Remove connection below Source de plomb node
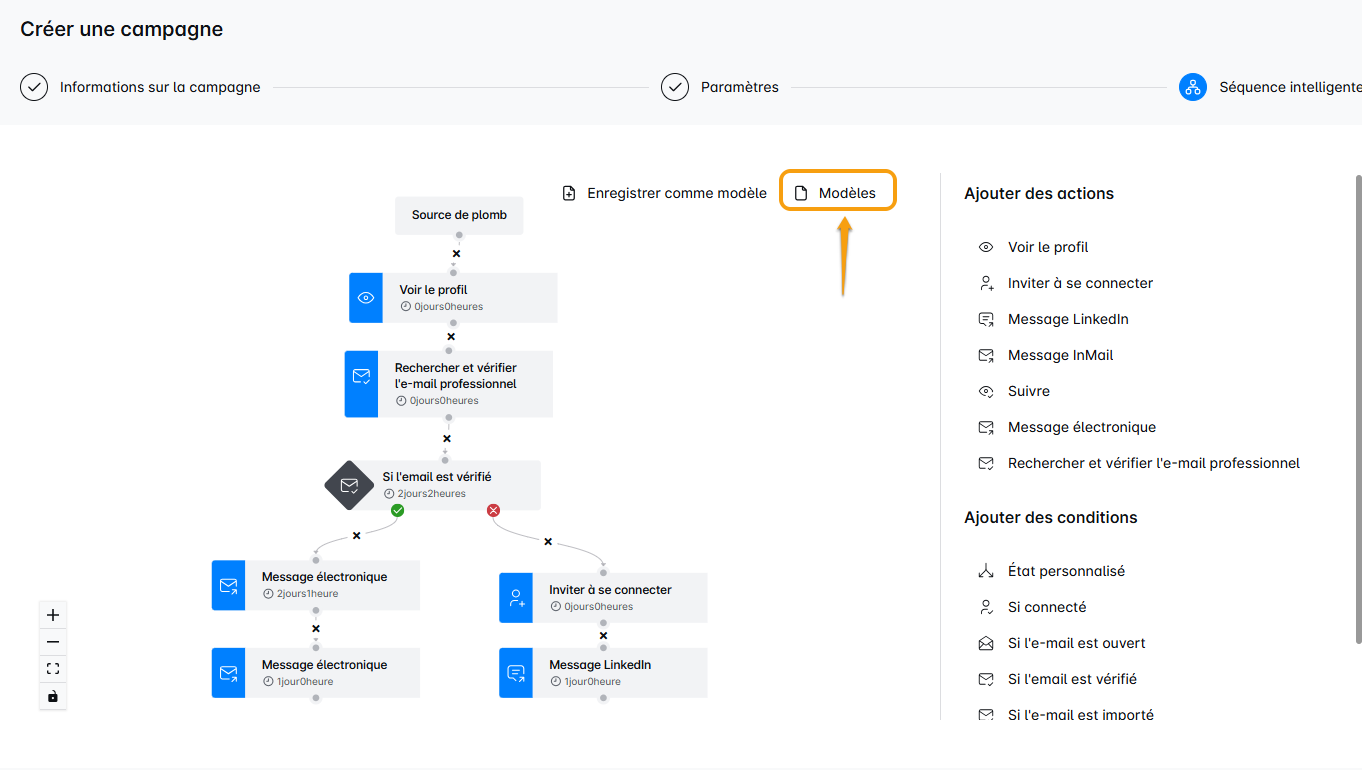1362x770 pixels. [x=456, y=254]
